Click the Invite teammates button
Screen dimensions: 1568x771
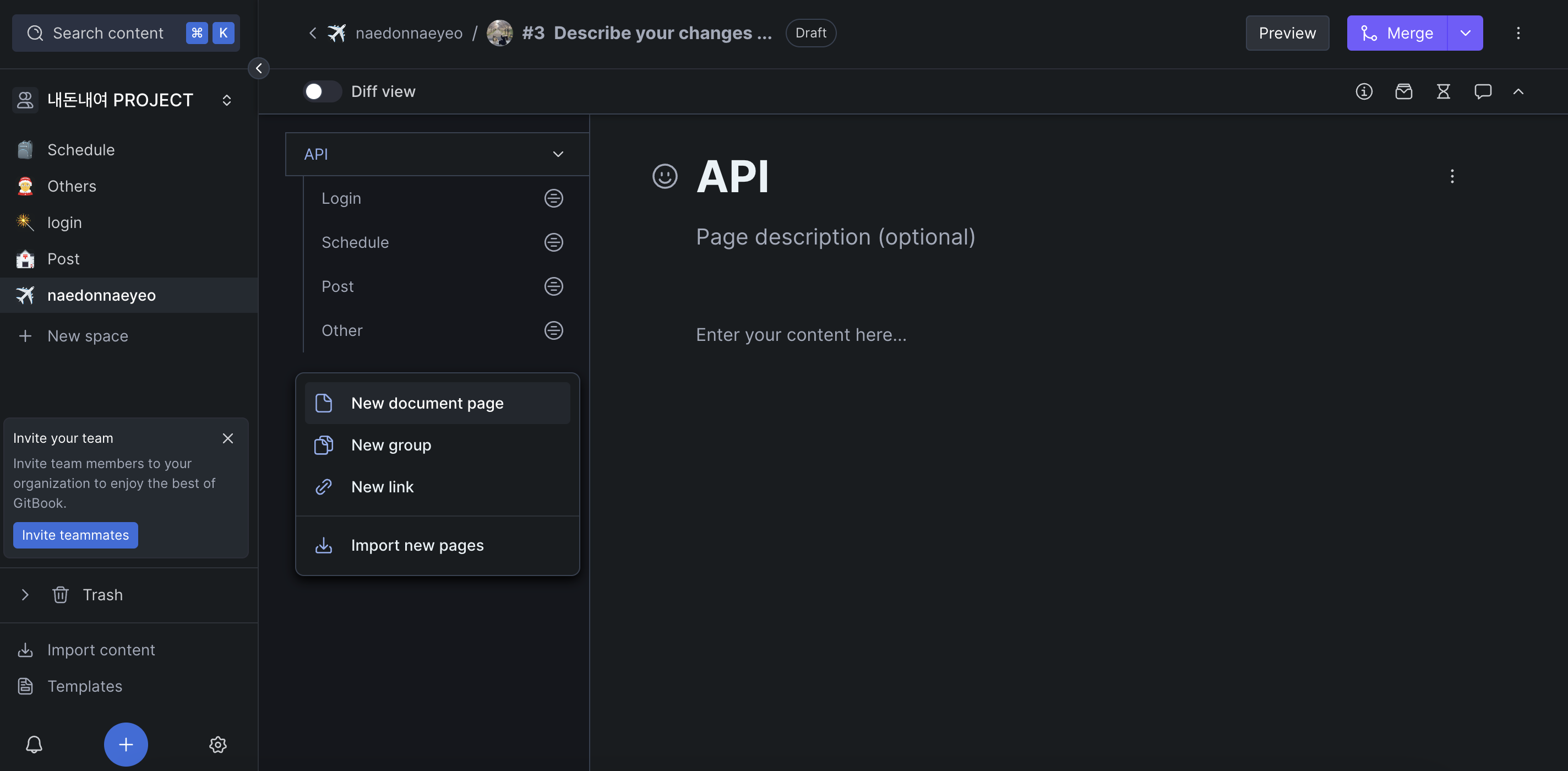(x=75, y=535)
